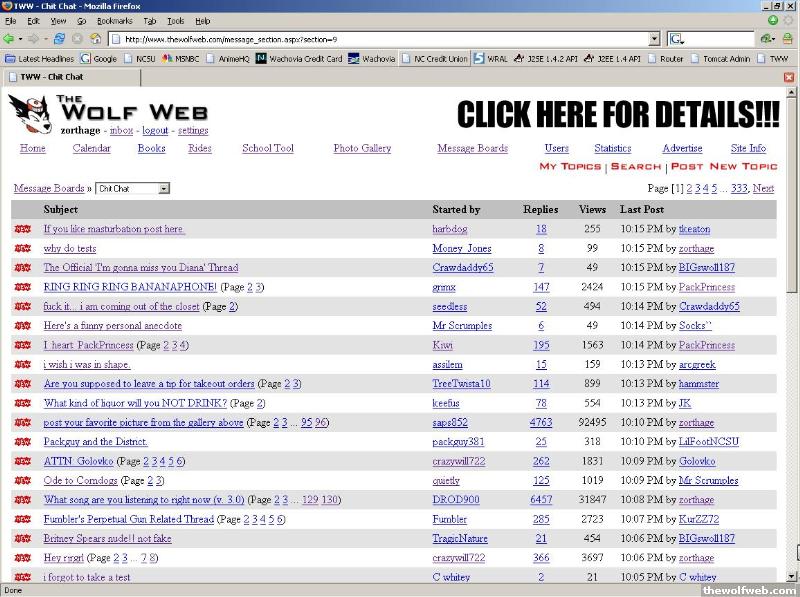Screen dimensions: 800x597
Task: Go to page 2 of the topic list
Action: [690, 188]
